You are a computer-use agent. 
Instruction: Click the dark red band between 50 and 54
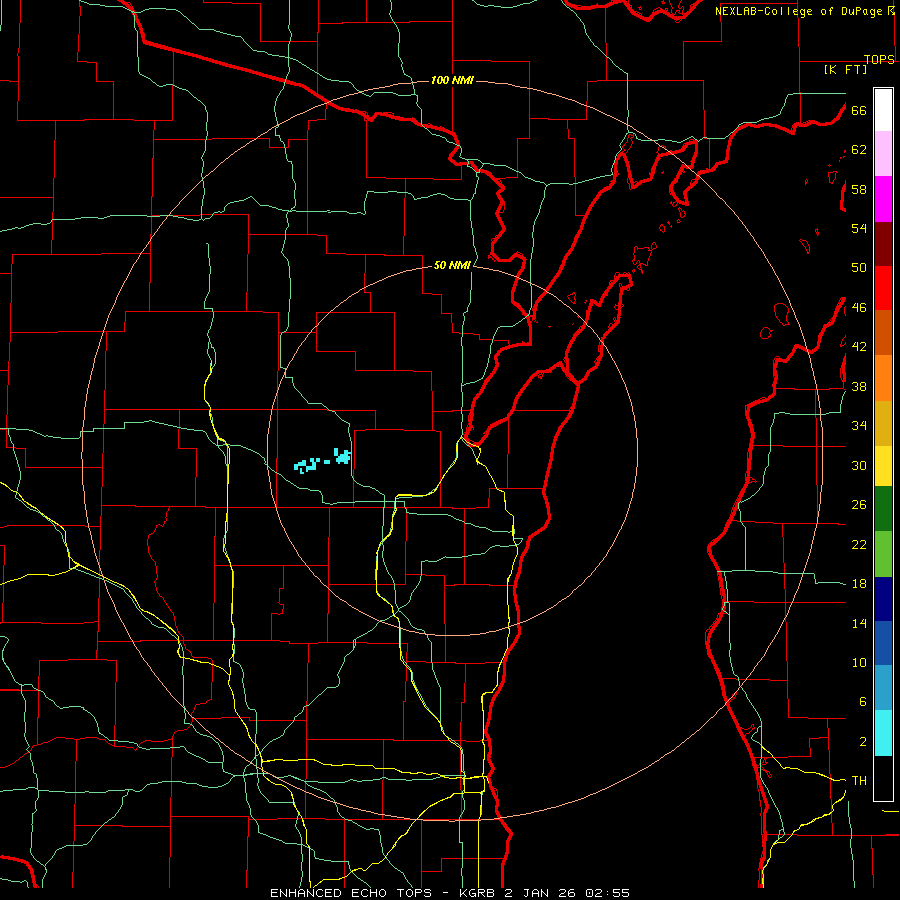(883, 243)
